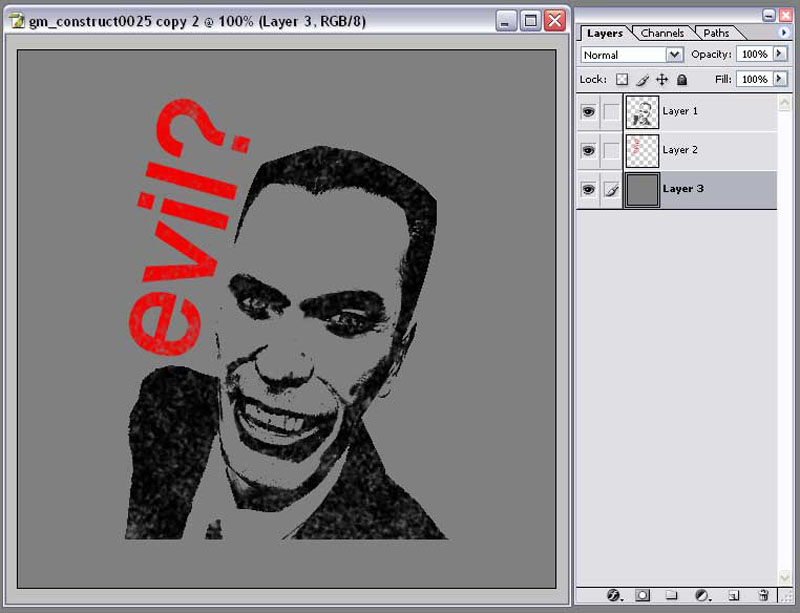The width and height of the screenshot is (800, 613).
Task: Open the blend mode dropdown set to Normal
Action: click(632, 55)
